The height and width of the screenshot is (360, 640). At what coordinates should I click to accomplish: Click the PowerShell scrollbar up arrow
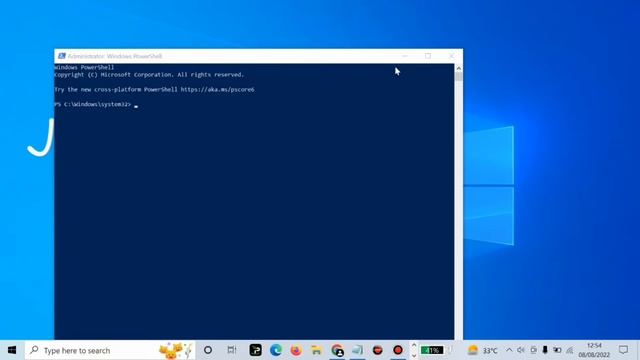458,68
